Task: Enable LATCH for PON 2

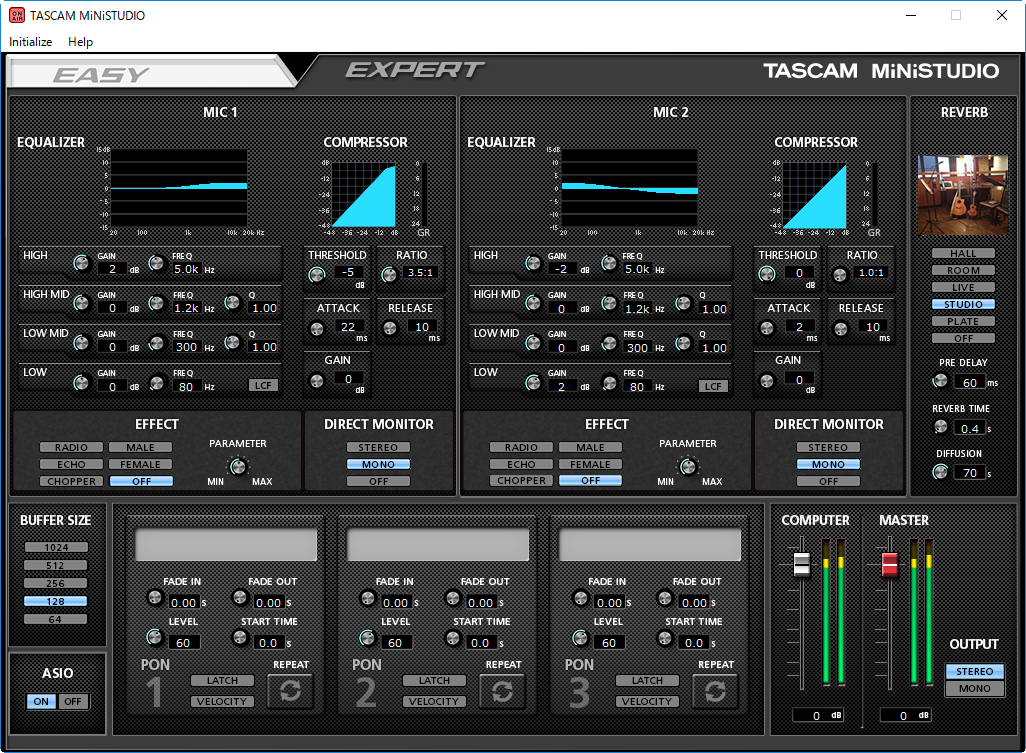Action: (x=434, y=680)
